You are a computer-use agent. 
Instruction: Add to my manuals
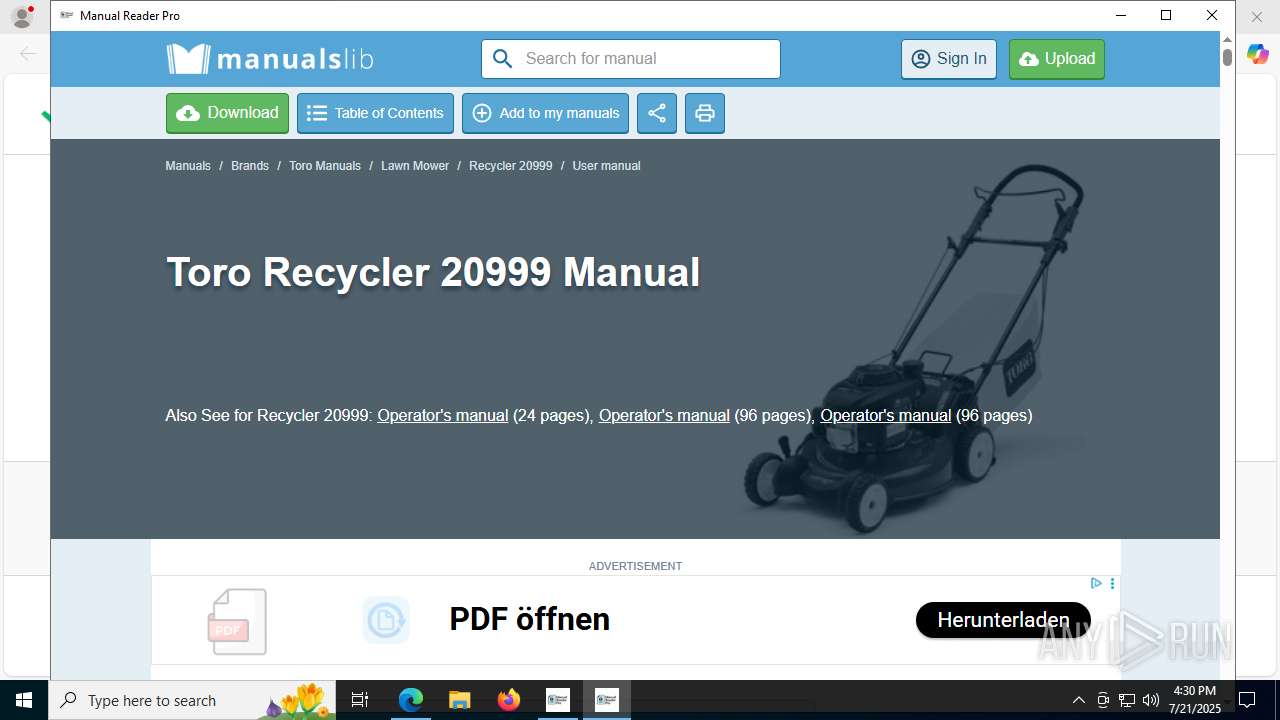tap(545, 113)
